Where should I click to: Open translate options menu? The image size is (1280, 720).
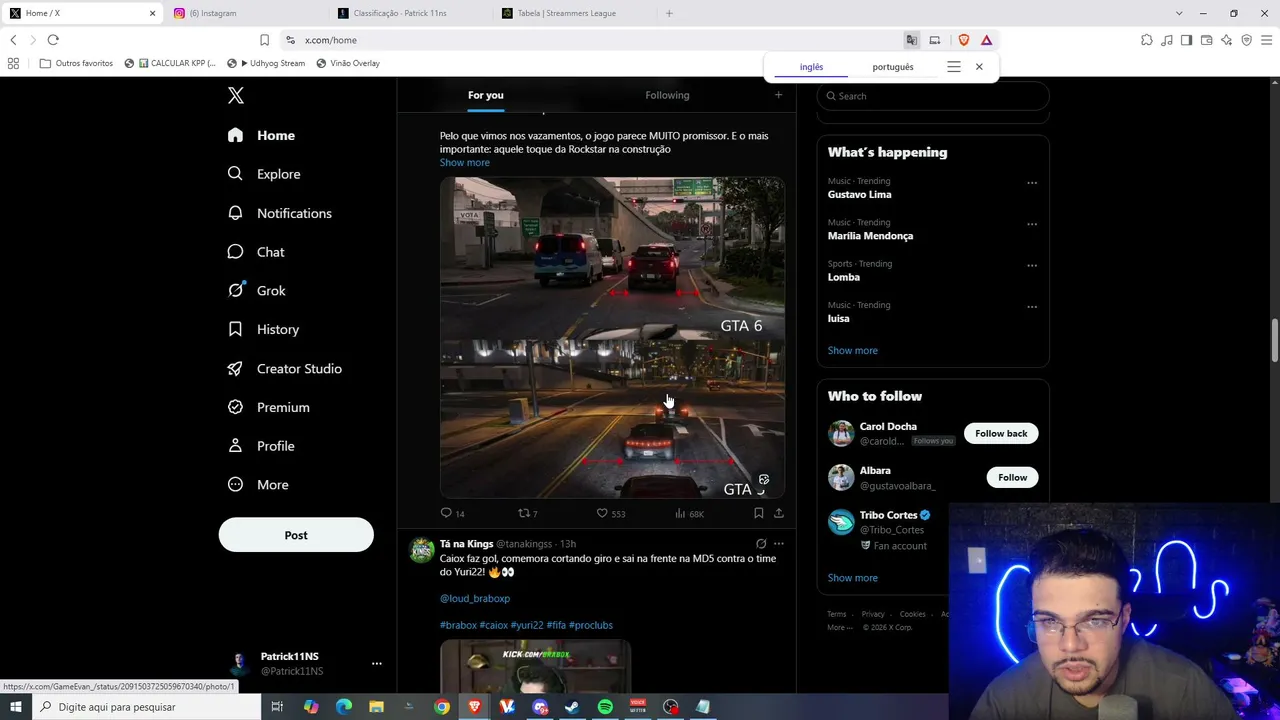tap(954, 67)
